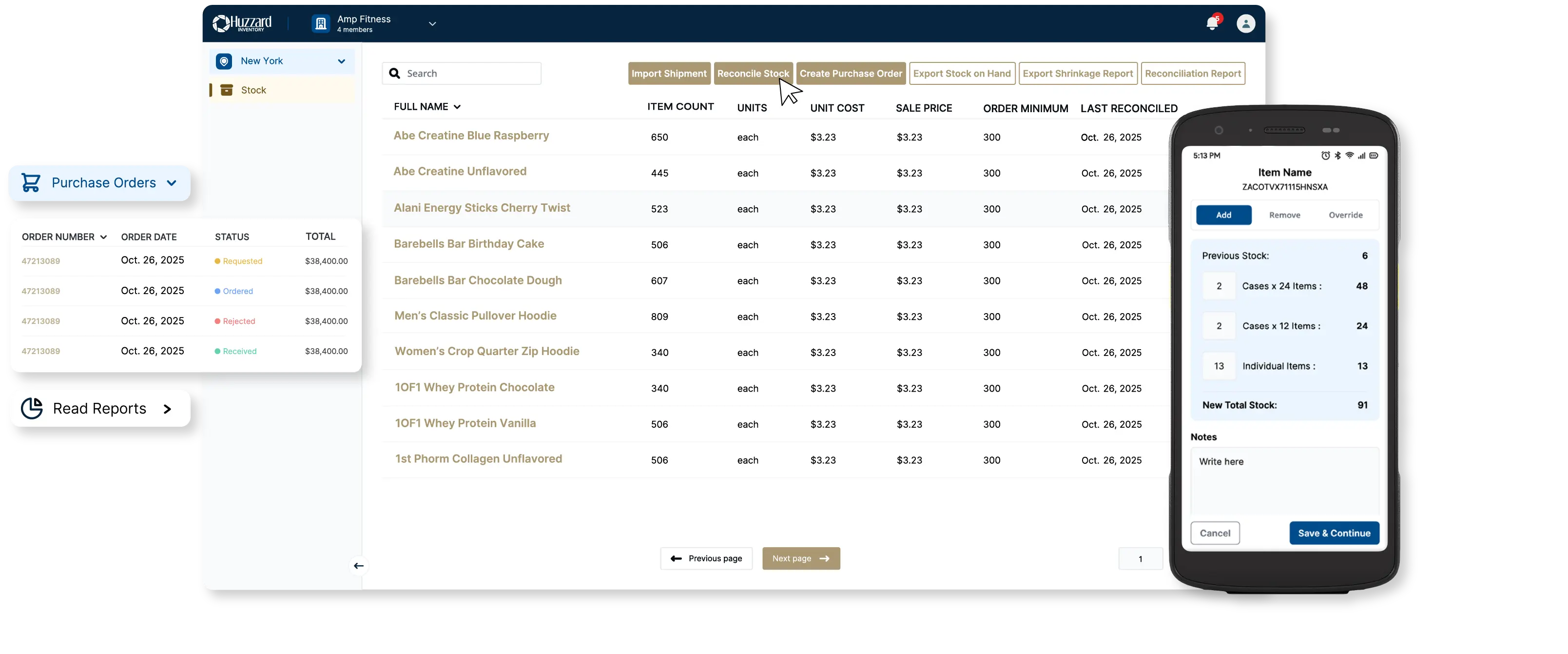Screen dimensions: 1568x654
Task: Edit Cases x 24 Items quantity field
Action: click(x=1219, y=286)
